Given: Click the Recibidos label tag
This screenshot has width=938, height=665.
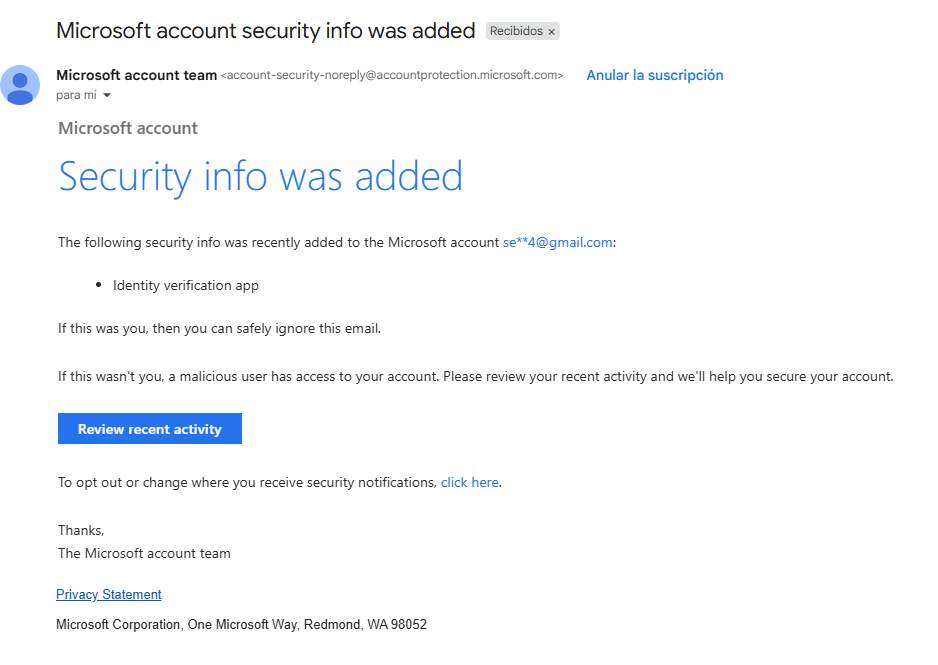Looking at the screenshot, I should [x=516, y=31].
